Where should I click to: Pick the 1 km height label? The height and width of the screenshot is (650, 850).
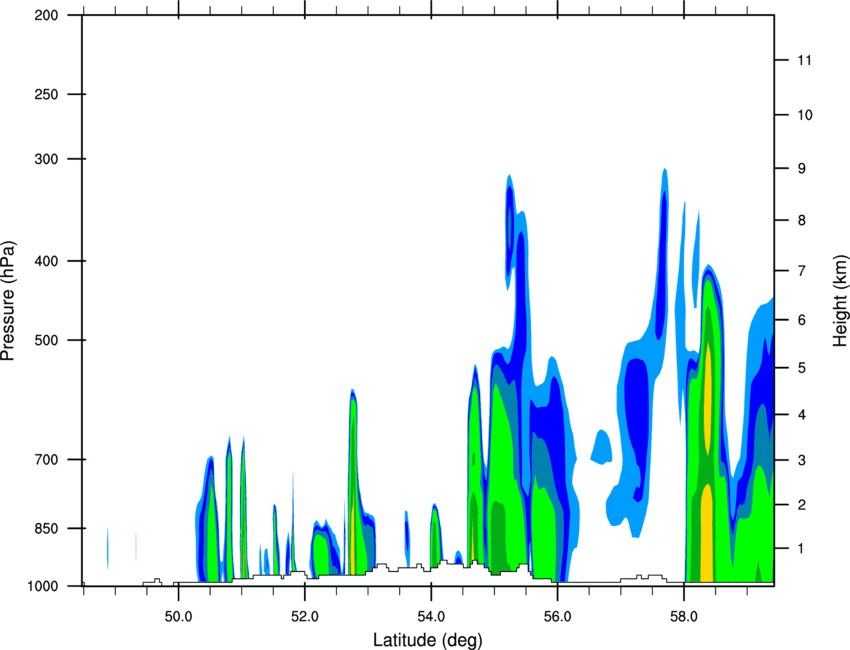click(802, 549)
